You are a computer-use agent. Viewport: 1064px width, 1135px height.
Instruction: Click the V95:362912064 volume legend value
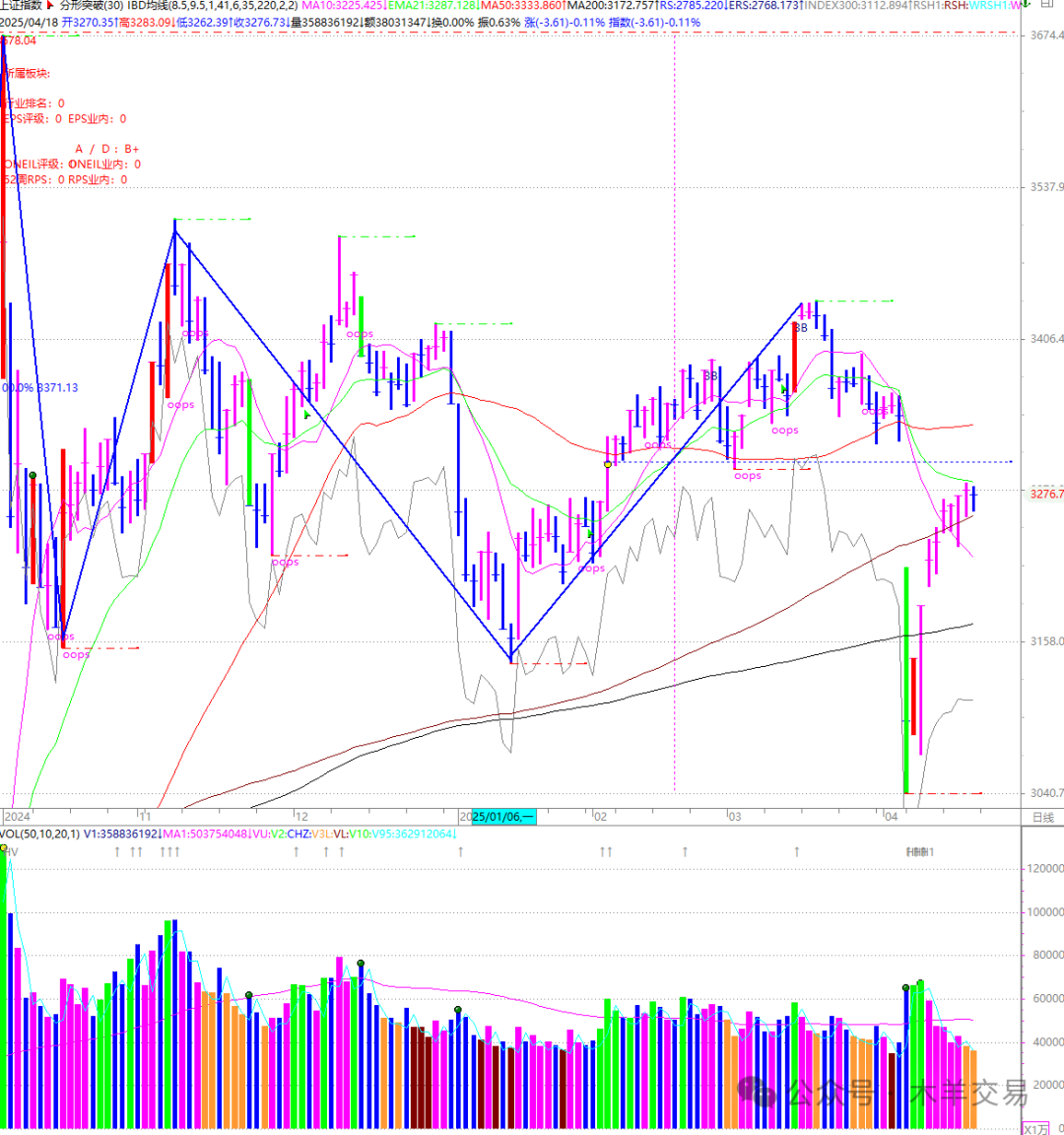click(414, 834)
